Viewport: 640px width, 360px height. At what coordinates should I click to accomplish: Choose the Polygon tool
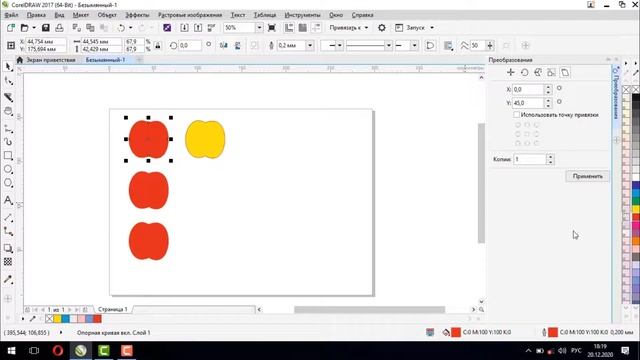click(x=8, y=183)
